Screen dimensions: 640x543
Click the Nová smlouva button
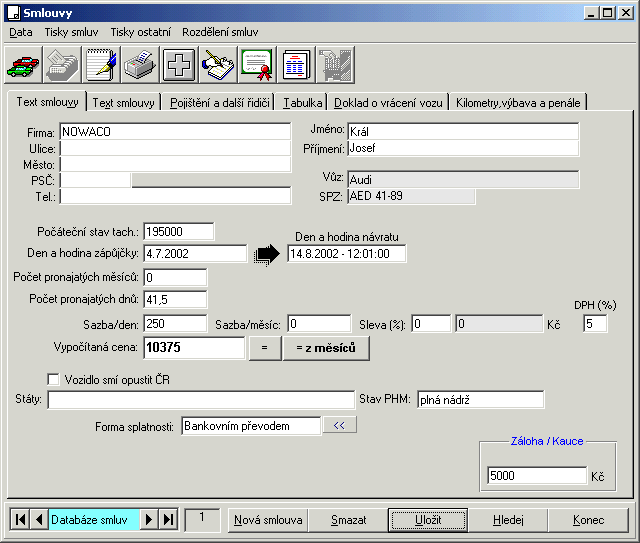tap(268, 520)
